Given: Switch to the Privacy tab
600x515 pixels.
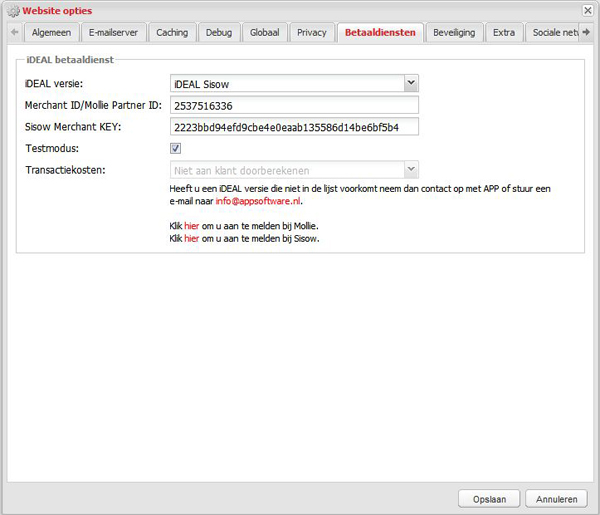Looking at the screenshot, I should click(x=312, y=33).
